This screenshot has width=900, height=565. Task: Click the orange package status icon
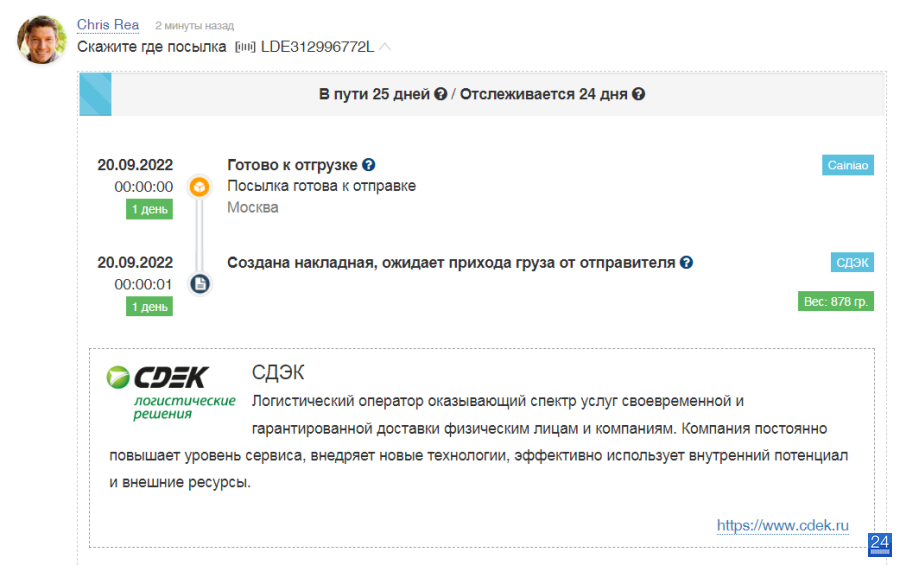(200, 187)
